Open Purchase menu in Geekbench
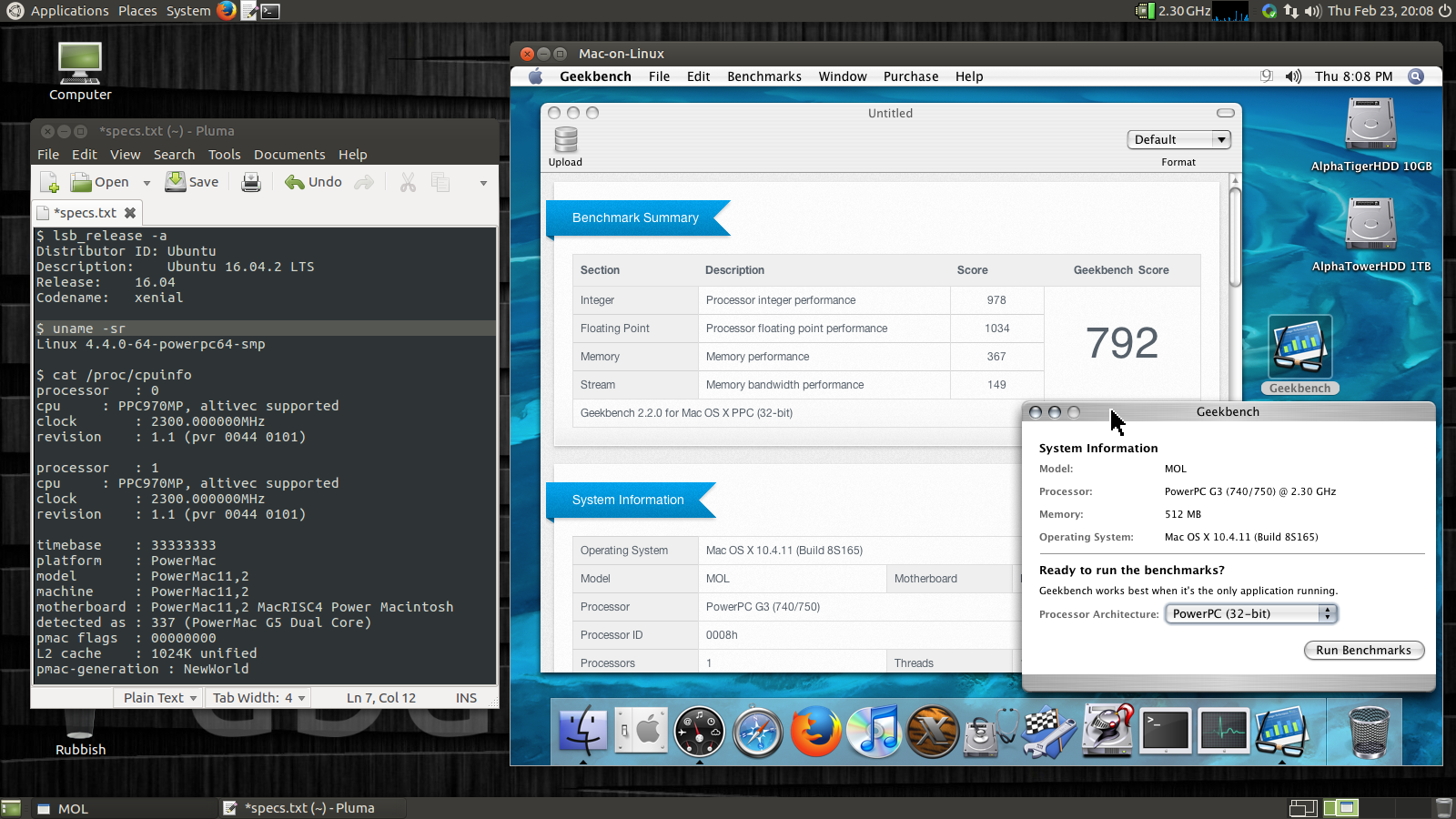Screen dimensions: 1456x819 pyautogui.click(x=911, y=76)
